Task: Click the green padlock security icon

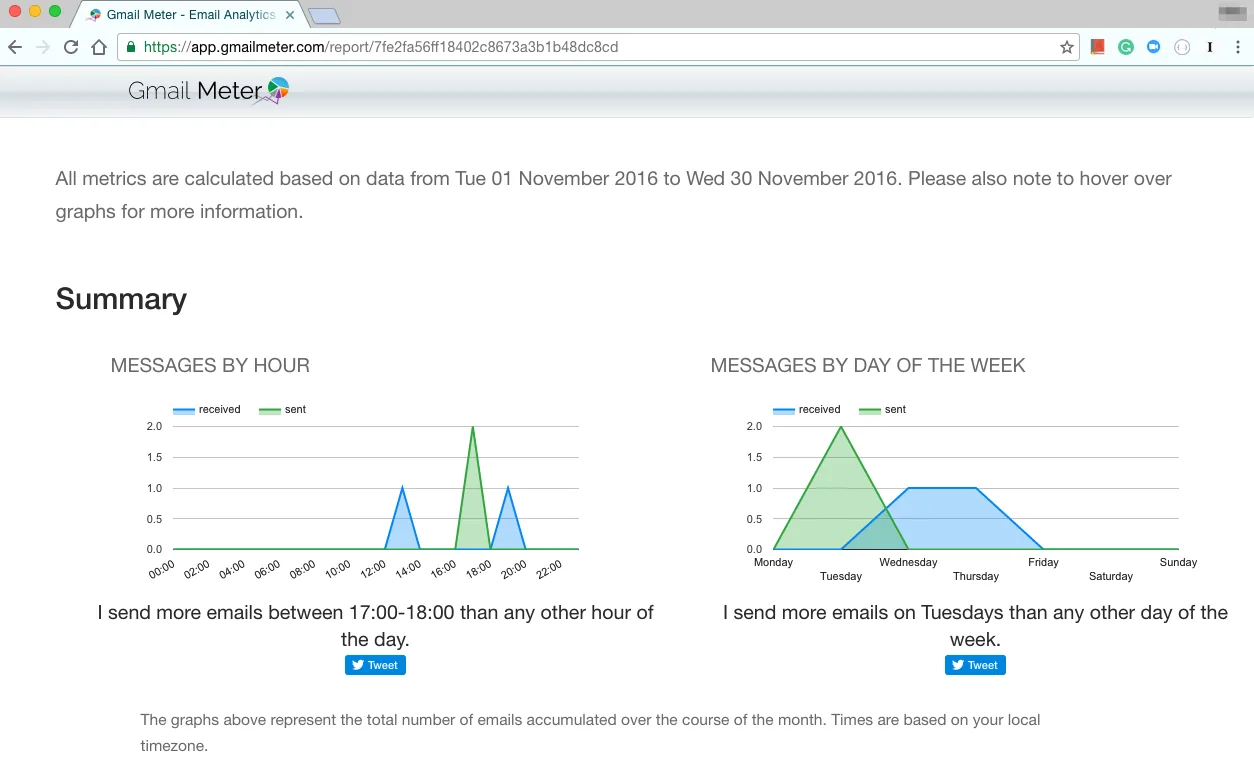Action: tap(131, 47)
